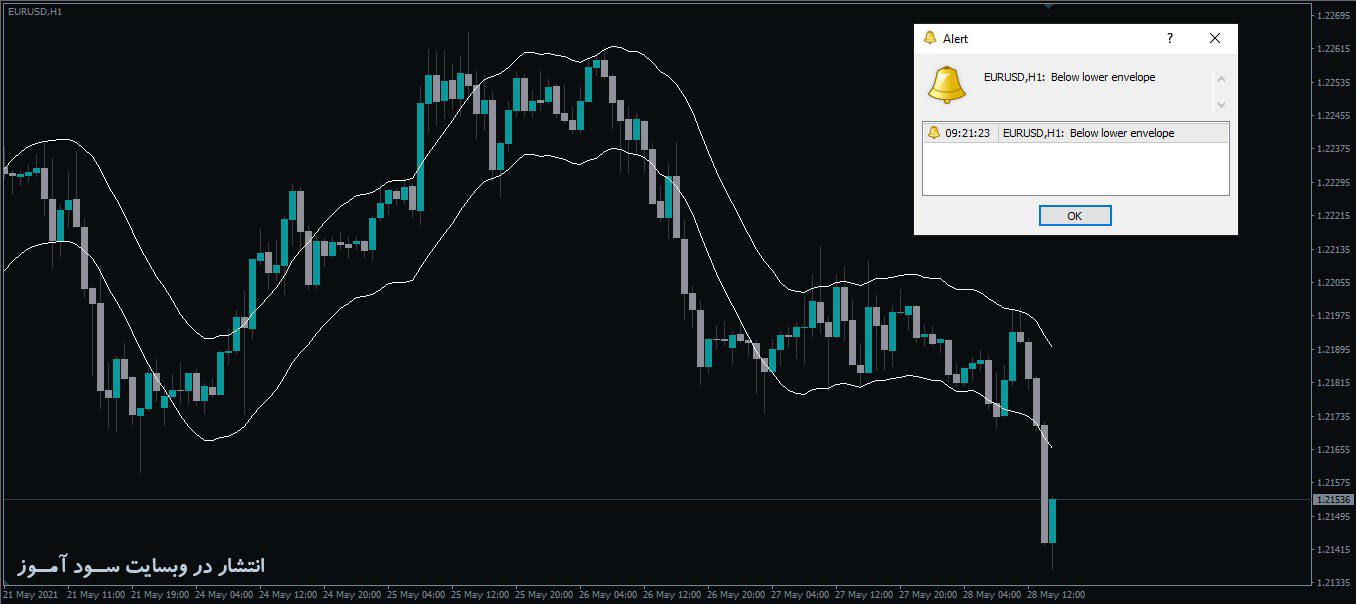Click the current price label 1.21536
The height and width of the screenshot is (604, 1356).
(1333, 499)
